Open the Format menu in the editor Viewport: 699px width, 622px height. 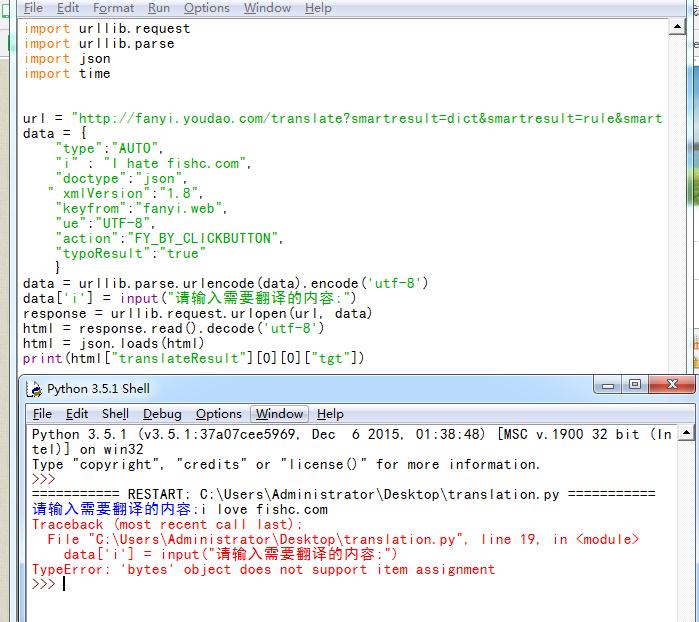[x=113, y=8]
